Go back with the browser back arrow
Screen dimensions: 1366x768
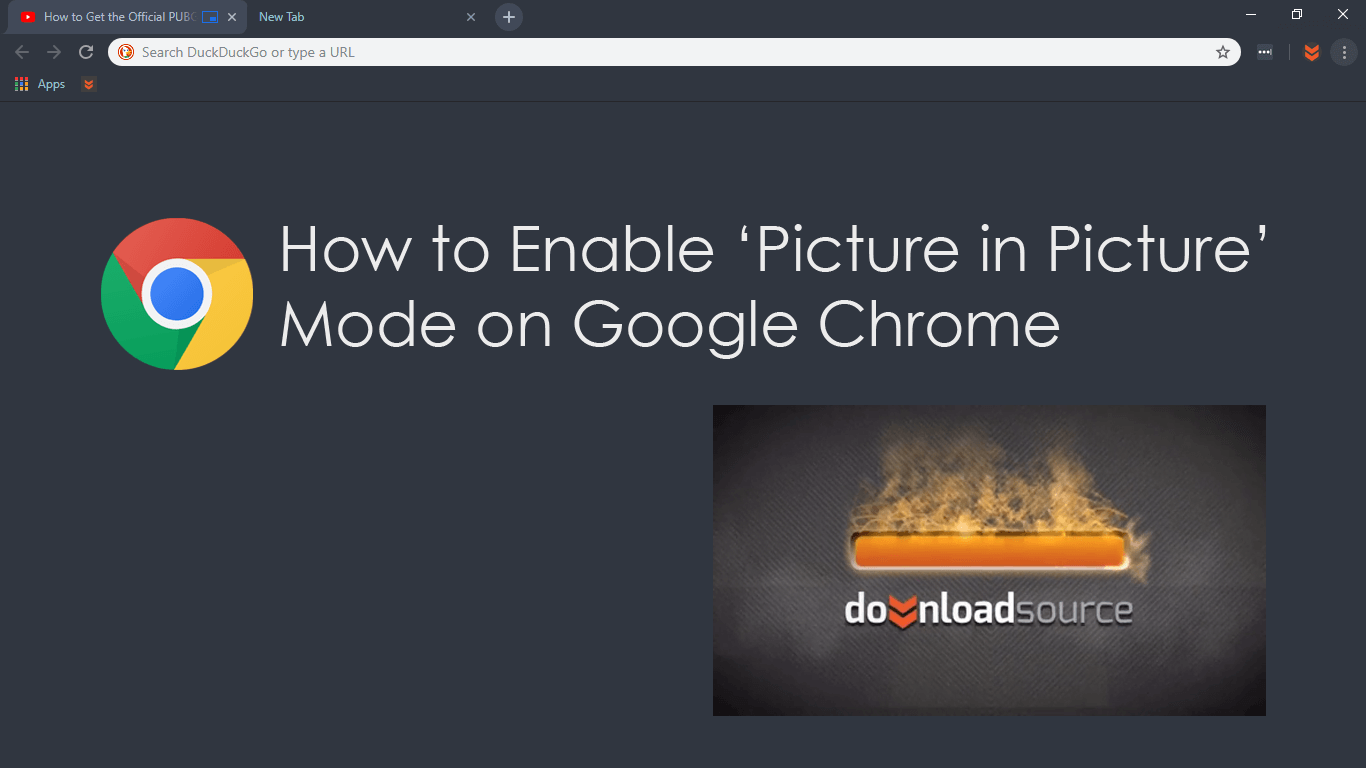(22, 52)
